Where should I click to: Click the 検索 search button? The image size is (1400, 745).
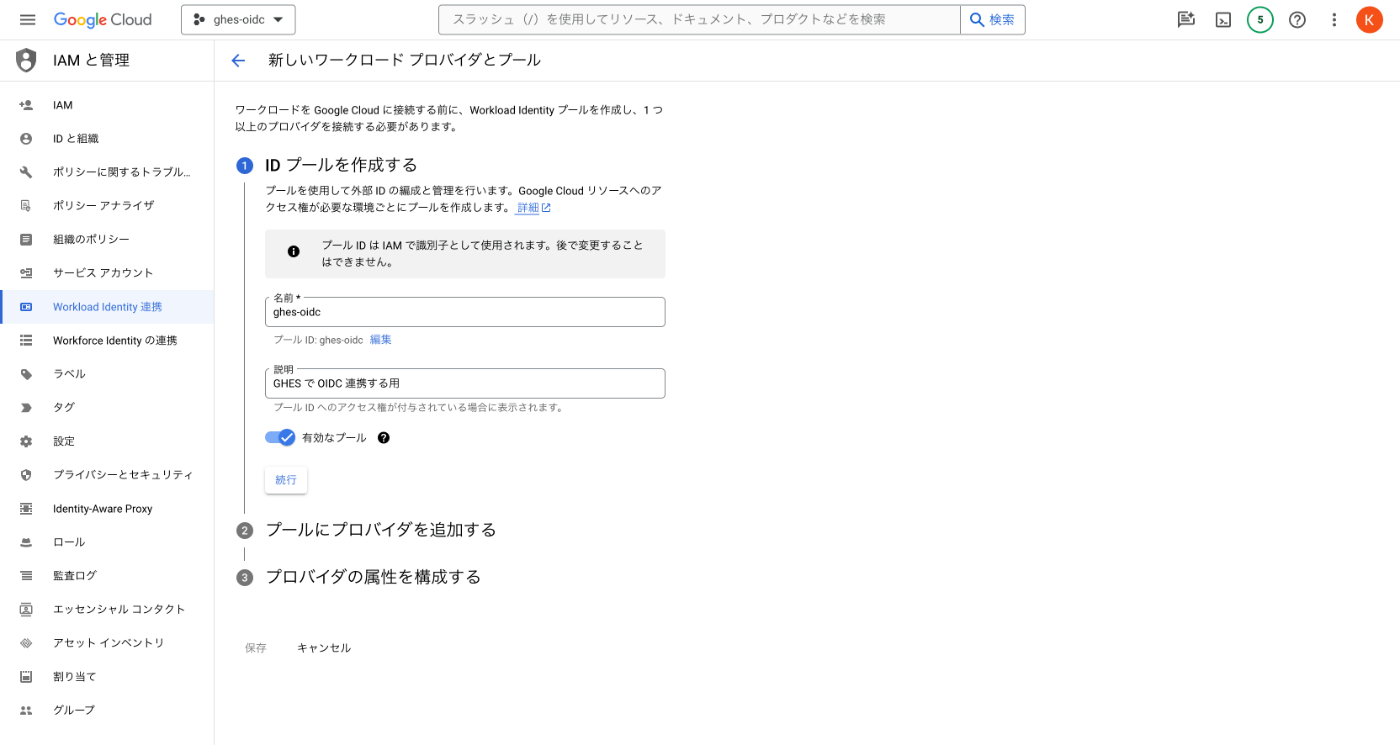tap(992, 20)
